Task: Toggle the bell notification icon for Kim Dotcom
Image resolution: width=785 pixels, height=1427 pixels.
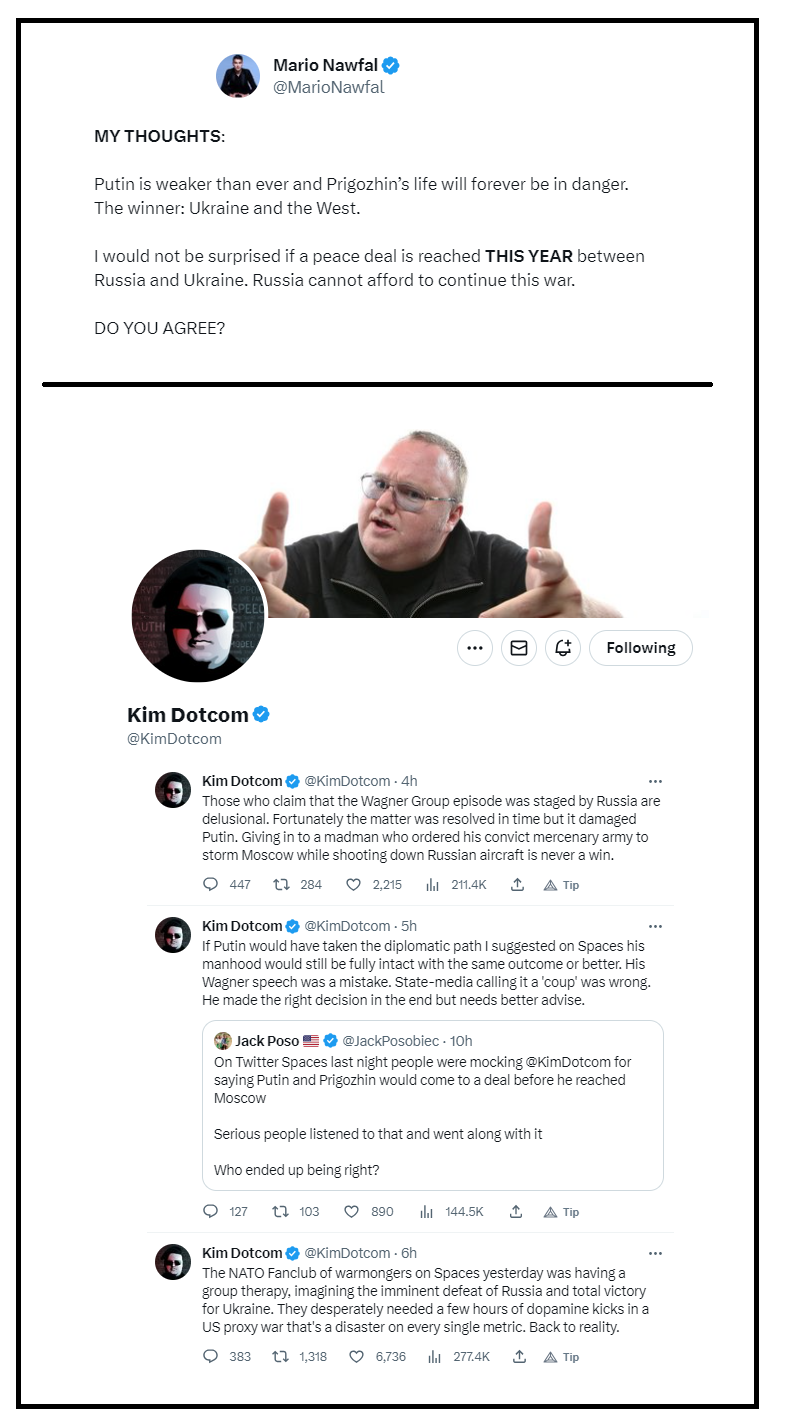Action: click(563, 648)
